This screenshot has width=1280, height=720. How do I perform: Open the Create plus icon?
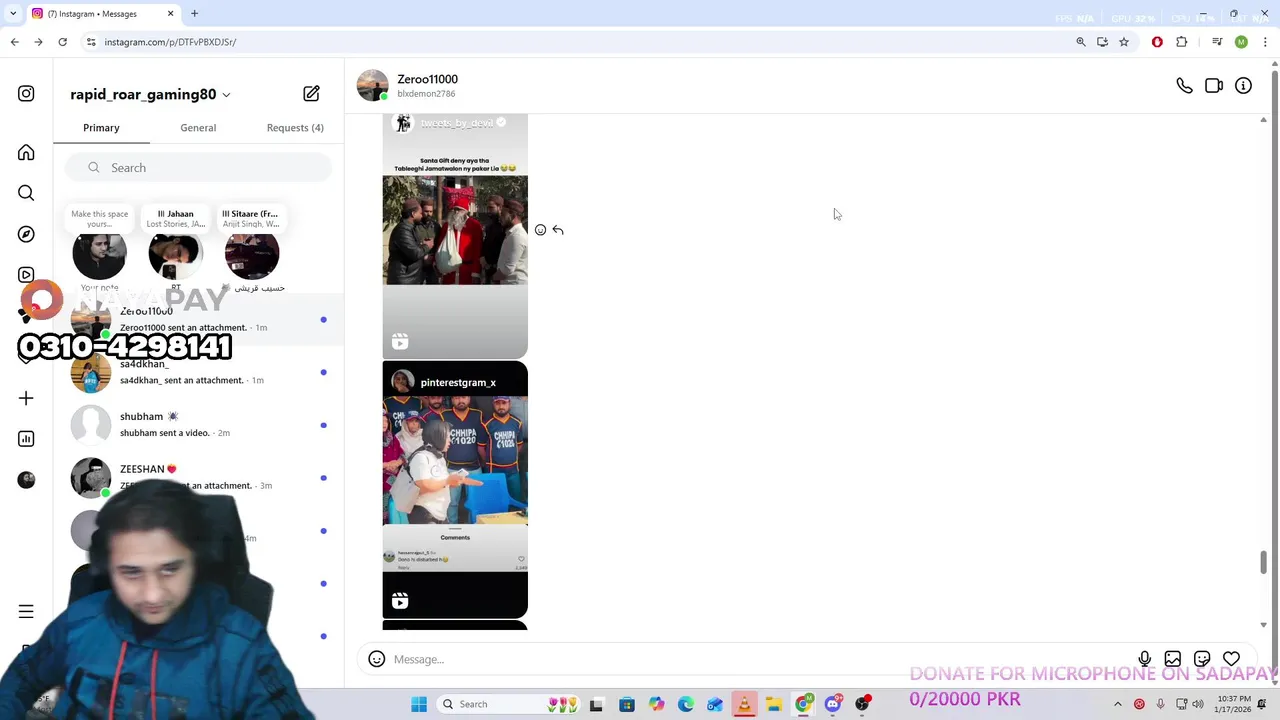26,398
